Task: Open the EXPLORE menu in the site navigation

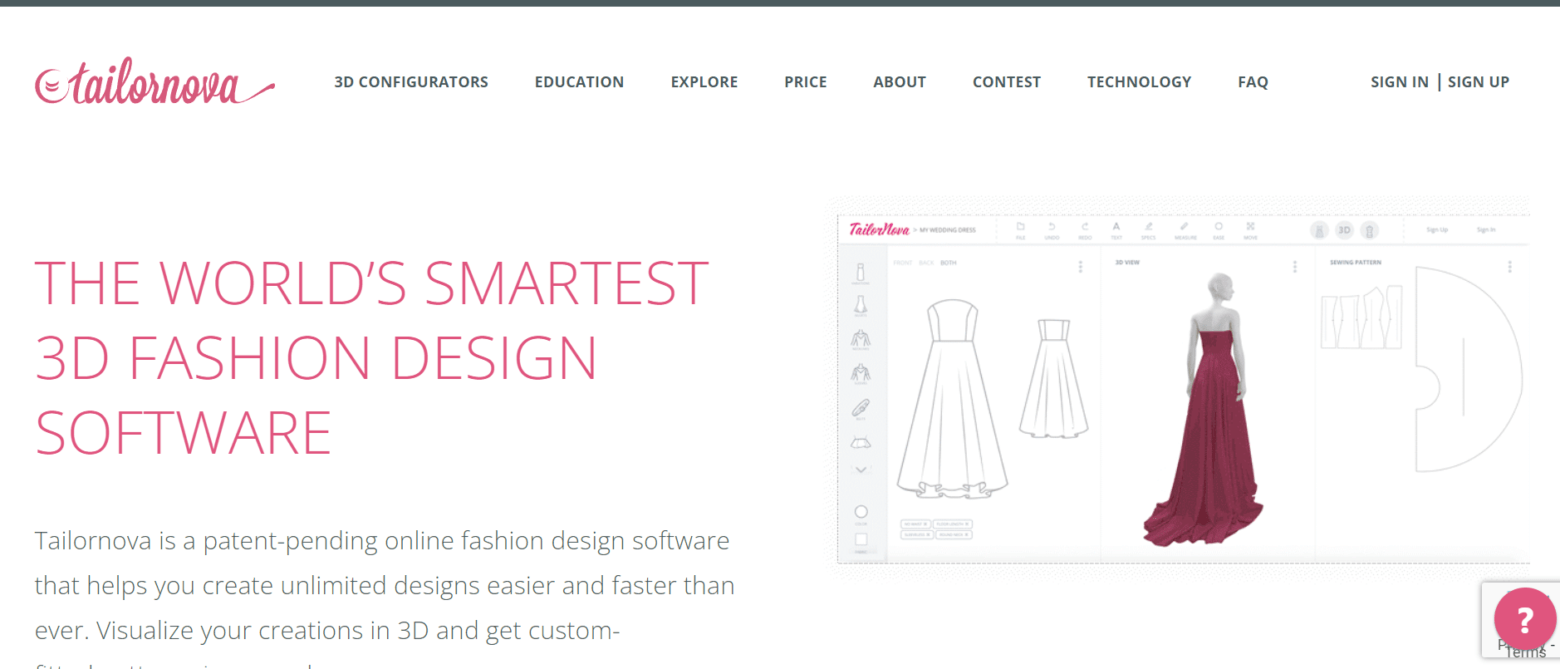Action: coord(704,82)
